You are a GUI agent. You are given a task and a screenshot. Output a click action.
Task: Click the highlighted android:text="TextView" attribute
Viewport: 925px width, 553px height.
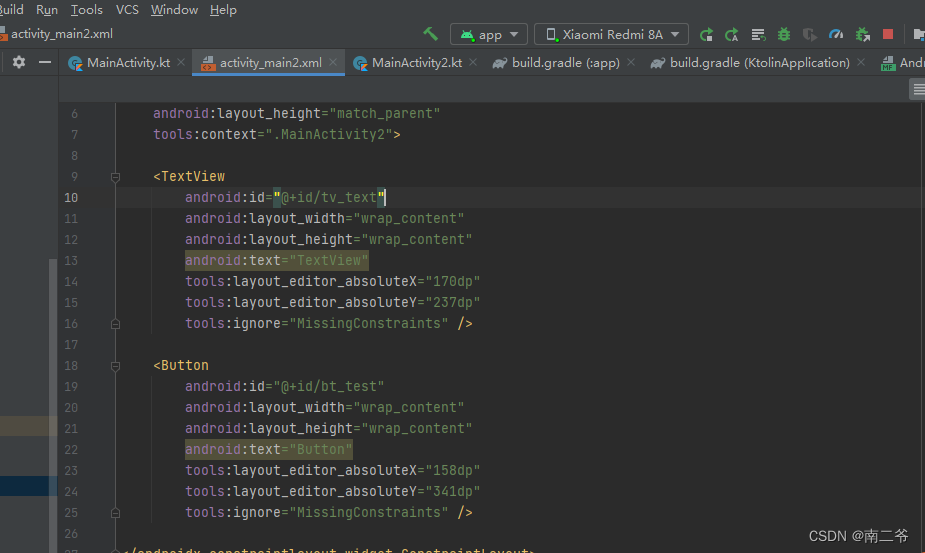[x=277, y=260]
